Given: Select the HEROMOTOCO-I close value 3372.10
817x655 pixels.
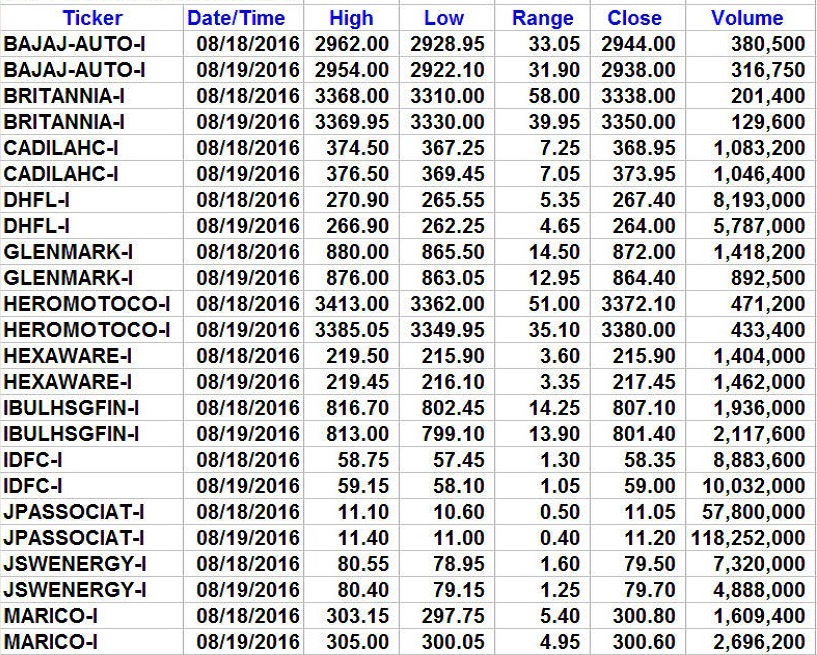Looking at the screenshot, I should [x=639, y=304].
